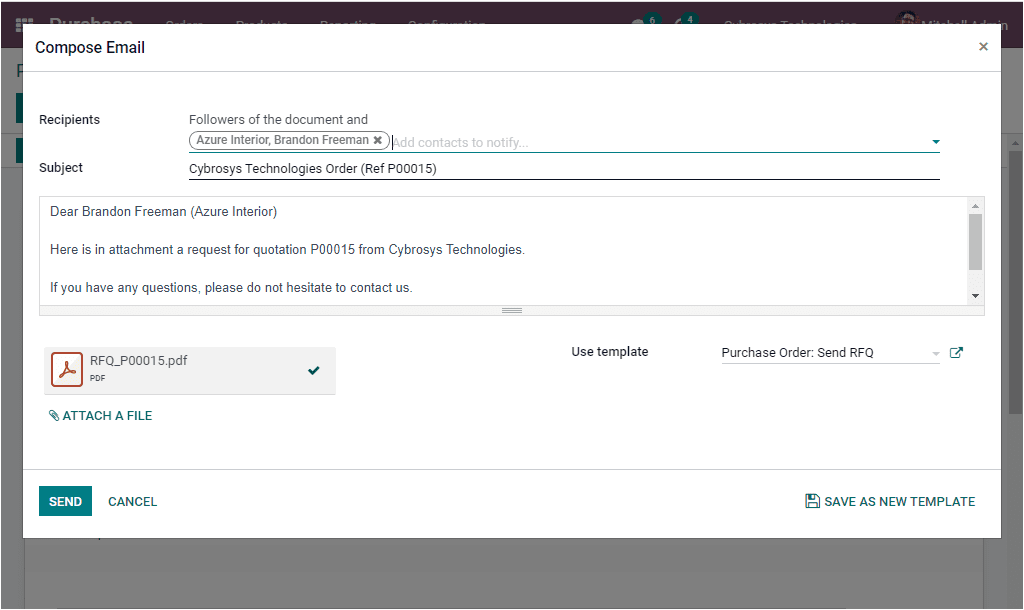The width and height of the screenshot is (1024, 610).
Task: Open template record via external link icon
Action: pos(956,352)
